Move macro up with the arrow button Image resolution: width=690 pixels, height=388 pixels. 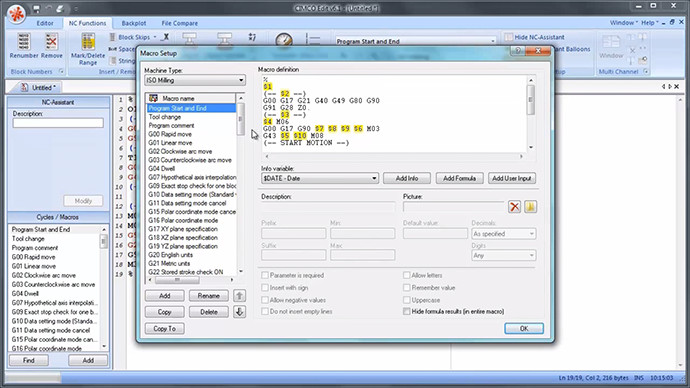[x=239, y=296]
